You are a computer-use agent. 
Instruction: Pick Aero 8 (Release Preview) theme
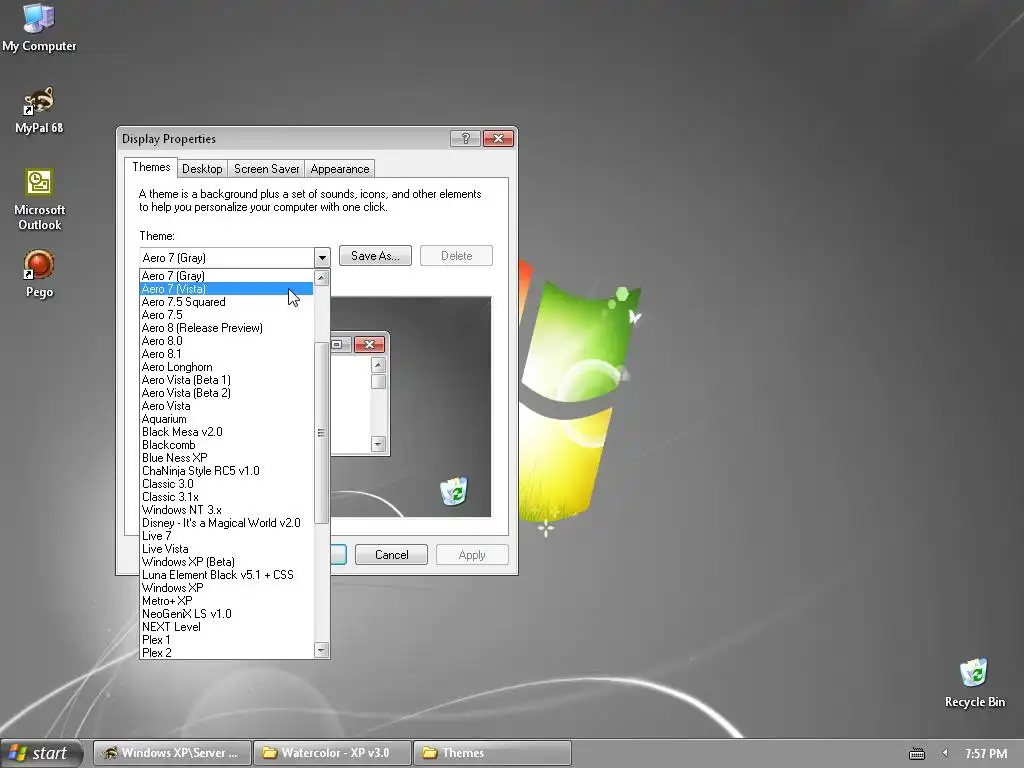pos(227,328)
